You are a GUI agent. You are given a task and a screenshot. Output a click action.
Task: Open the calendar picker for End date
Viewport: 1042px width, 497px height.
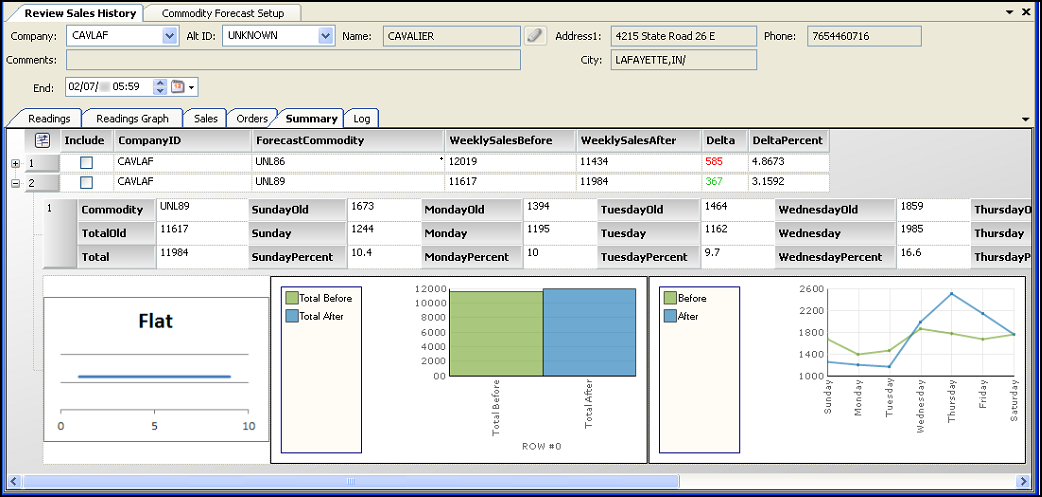[x=178, y=87]
